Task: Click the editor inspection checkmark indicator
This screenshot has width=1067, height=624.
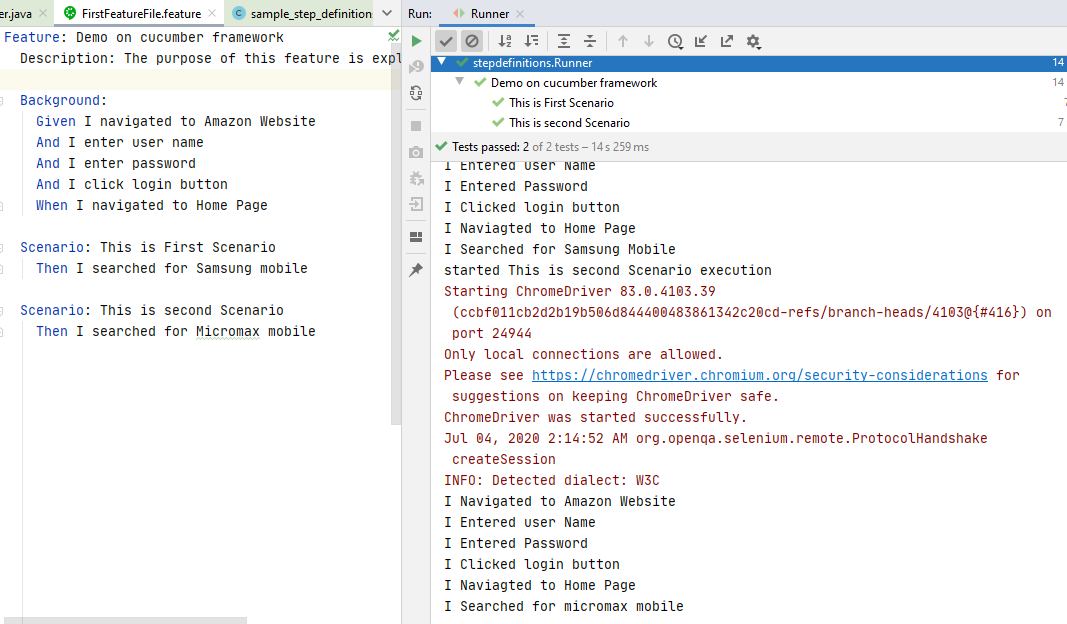Action: coord(393,35)
